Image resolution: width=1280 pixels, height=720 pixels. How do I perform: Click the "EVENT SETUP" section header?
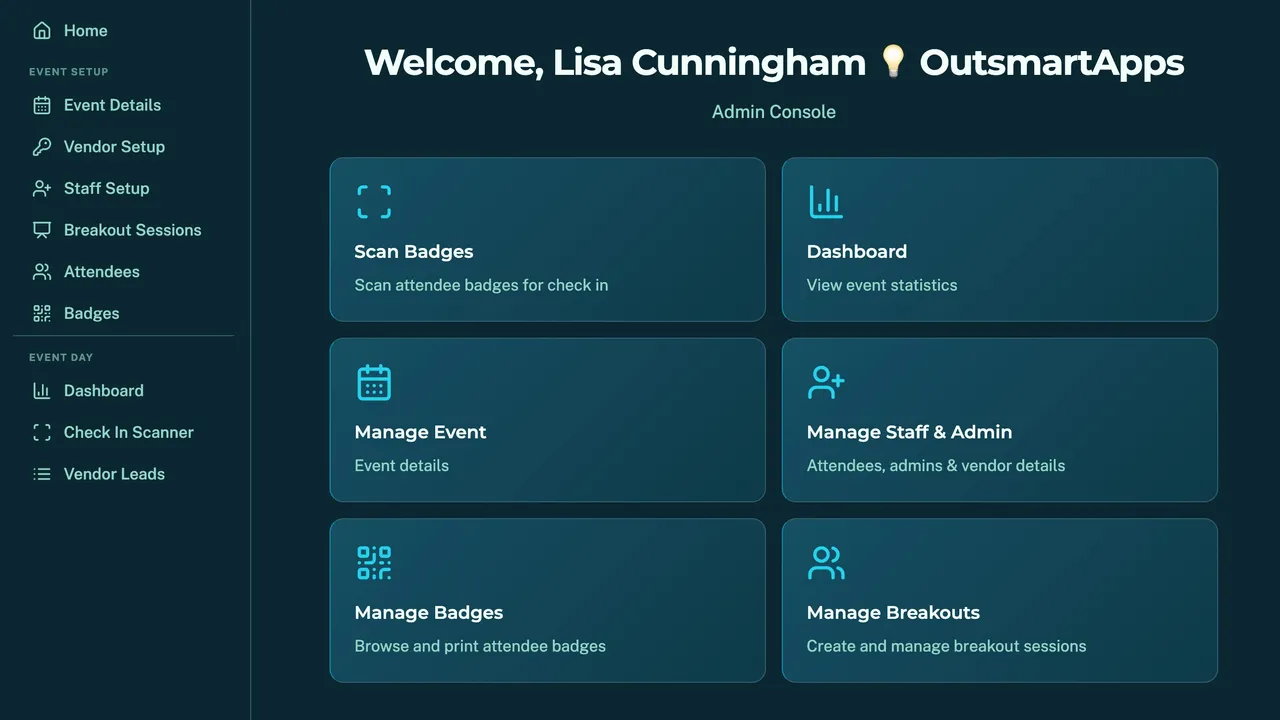point(69,72)
